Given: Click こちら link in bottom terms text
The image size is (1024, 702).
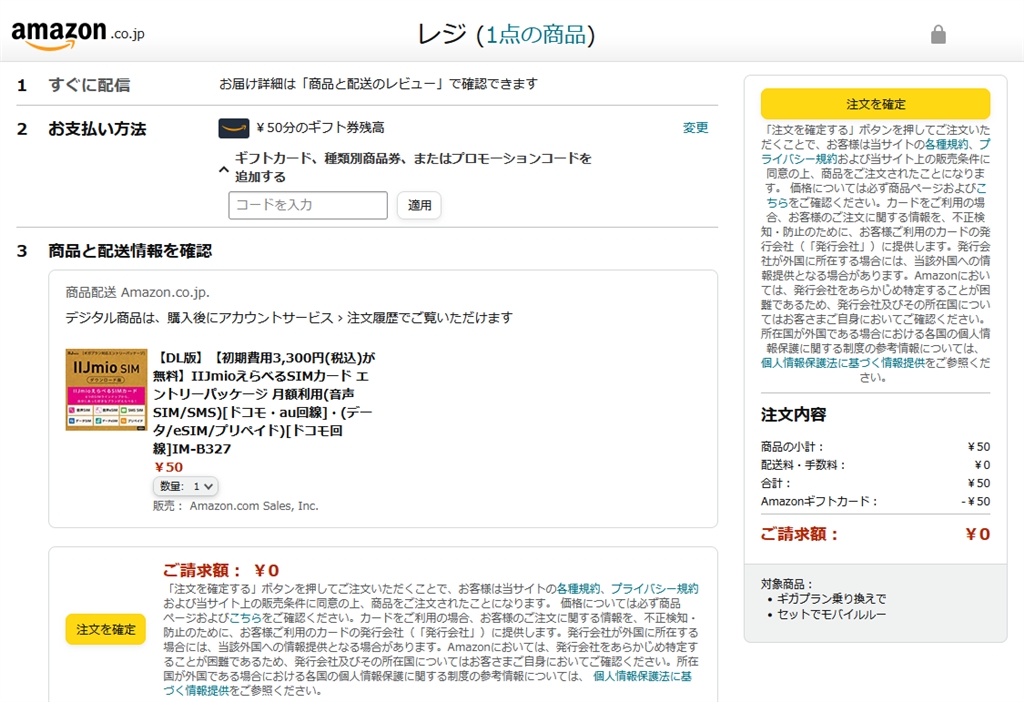Looking at the screenshot, I should [245, 617].
